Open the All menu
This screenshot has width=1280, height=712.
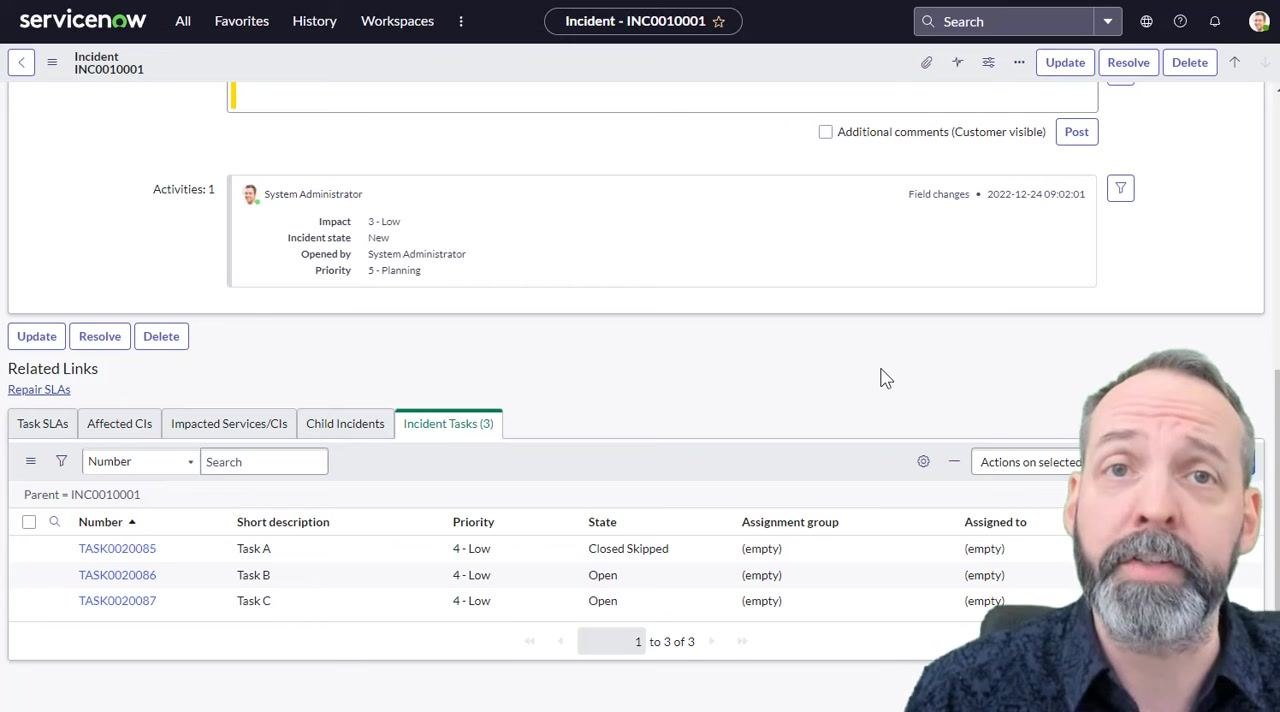click(183, 21)
